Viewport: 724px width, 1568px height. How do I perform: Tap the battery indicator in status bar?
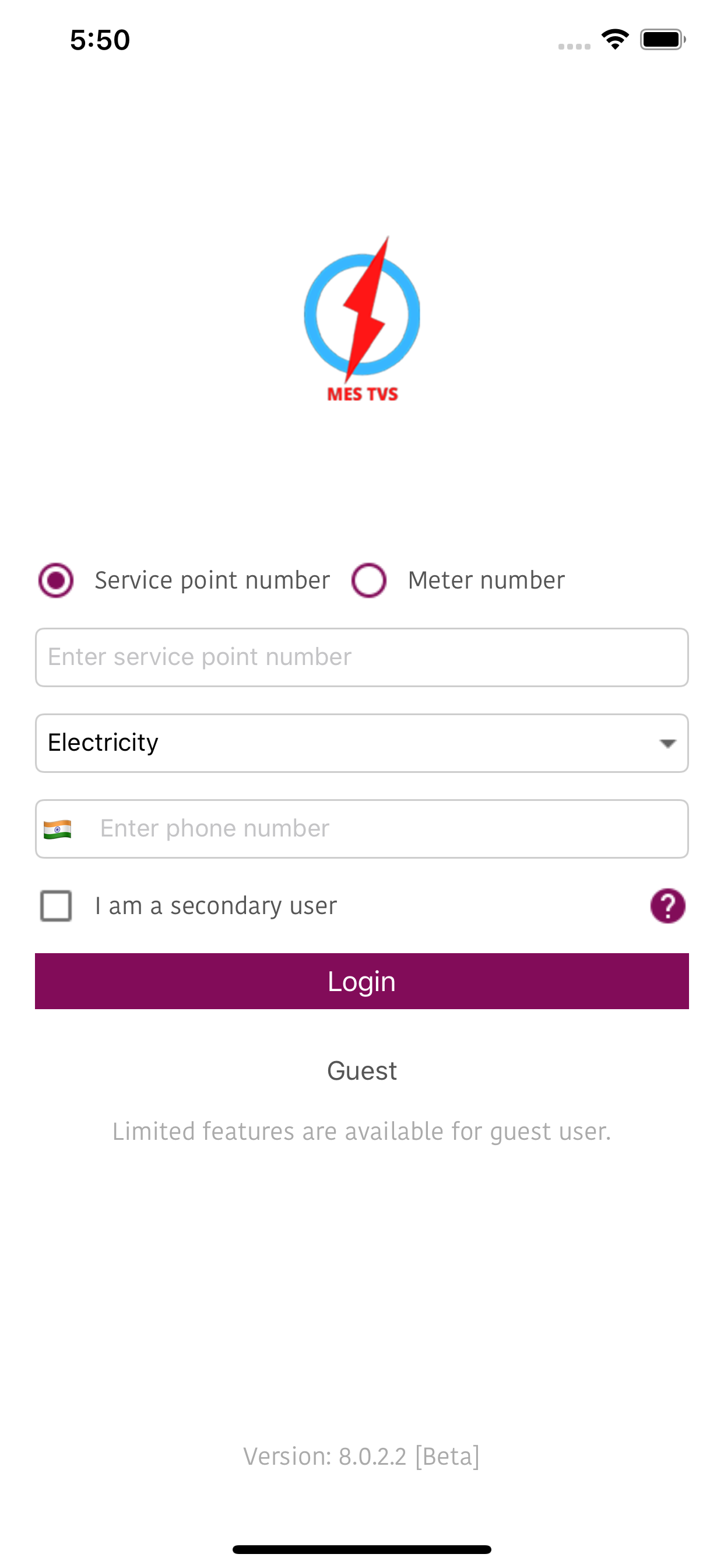coord(663,40)
